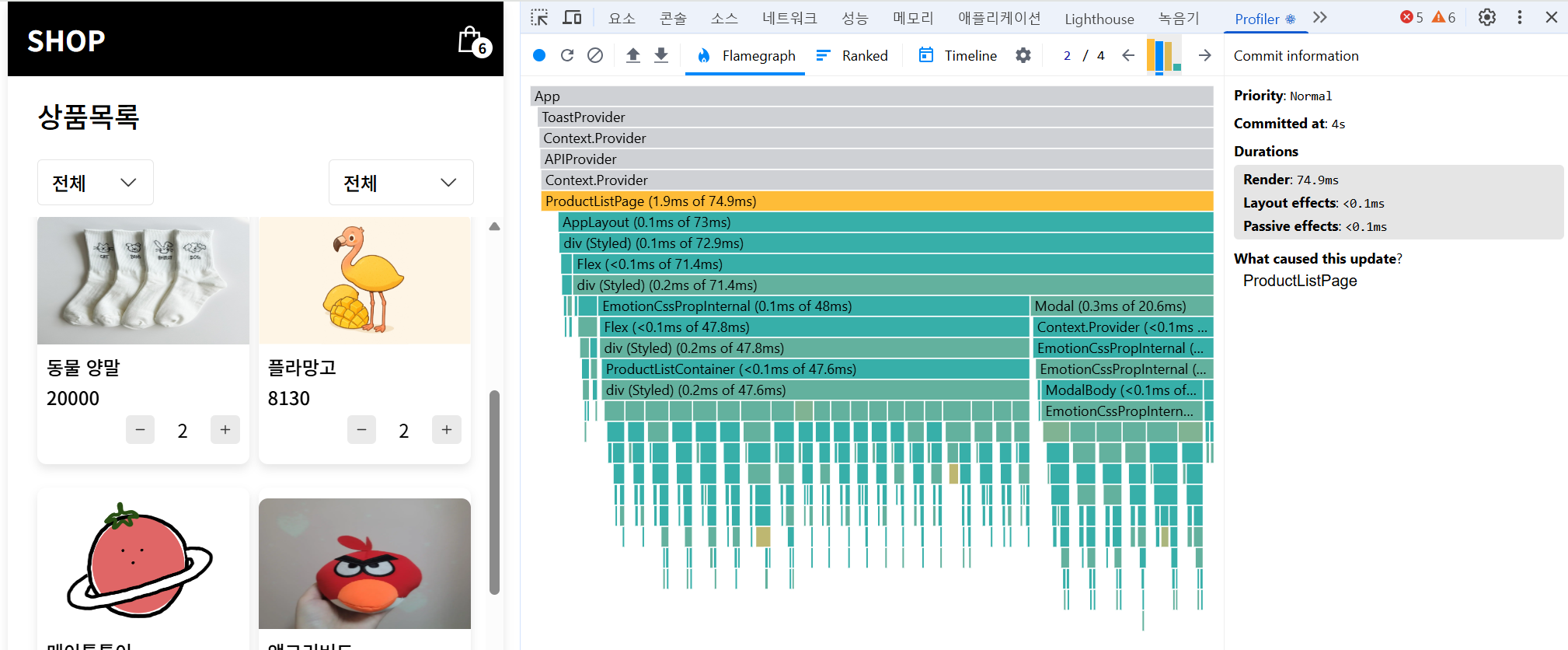The image size is (1568, 650).
Task: Click the product list scrollbar thumb
Action: (x=494, y=492)
